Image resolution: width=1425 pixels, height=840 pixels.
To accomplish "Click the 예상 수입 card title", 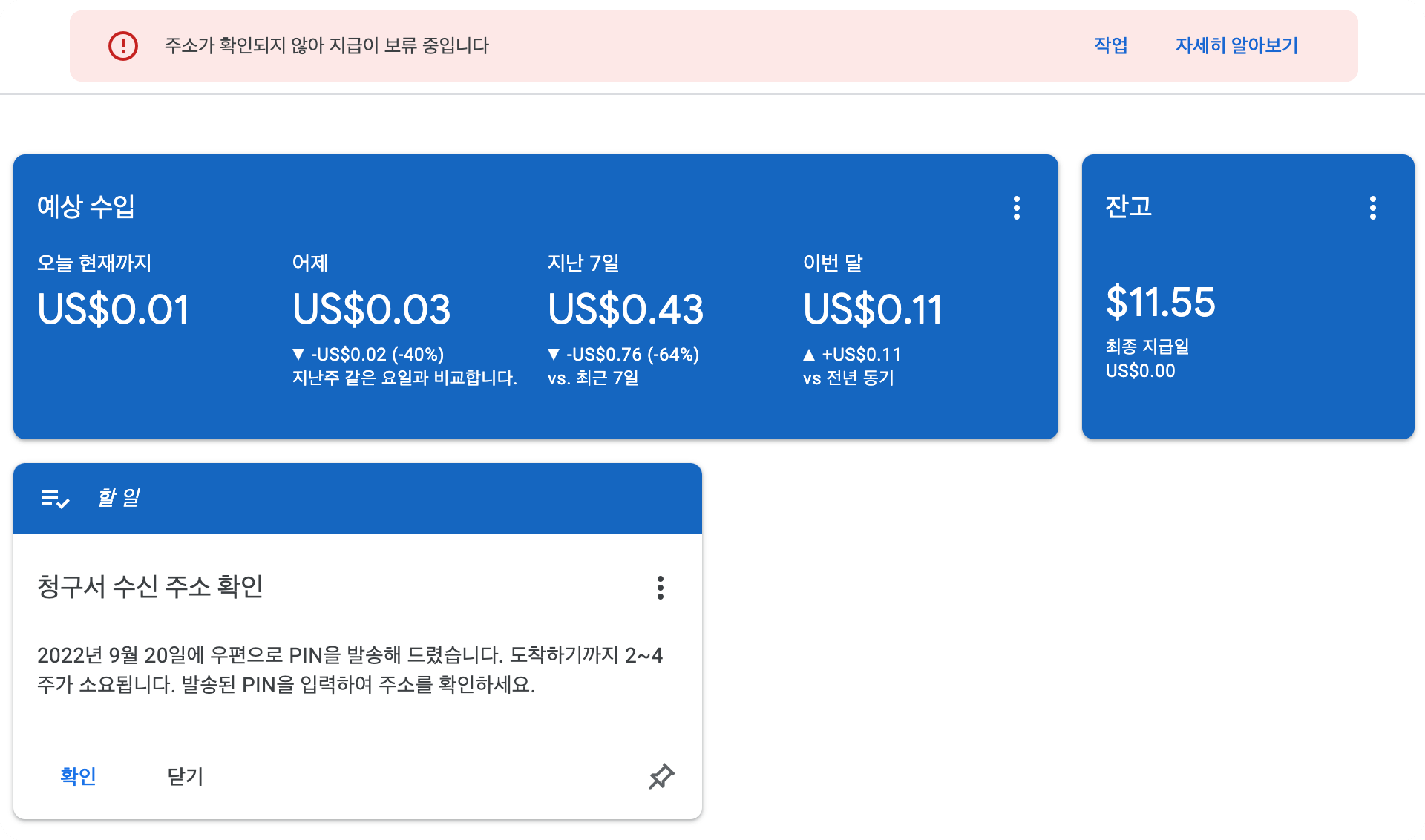I will pyautogui.click(x=86, y=206).
